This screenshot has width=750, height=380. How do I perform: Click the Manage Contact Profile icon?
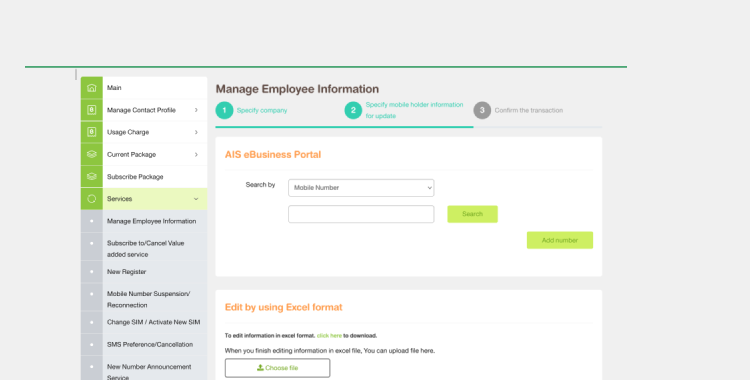[92, 110]
